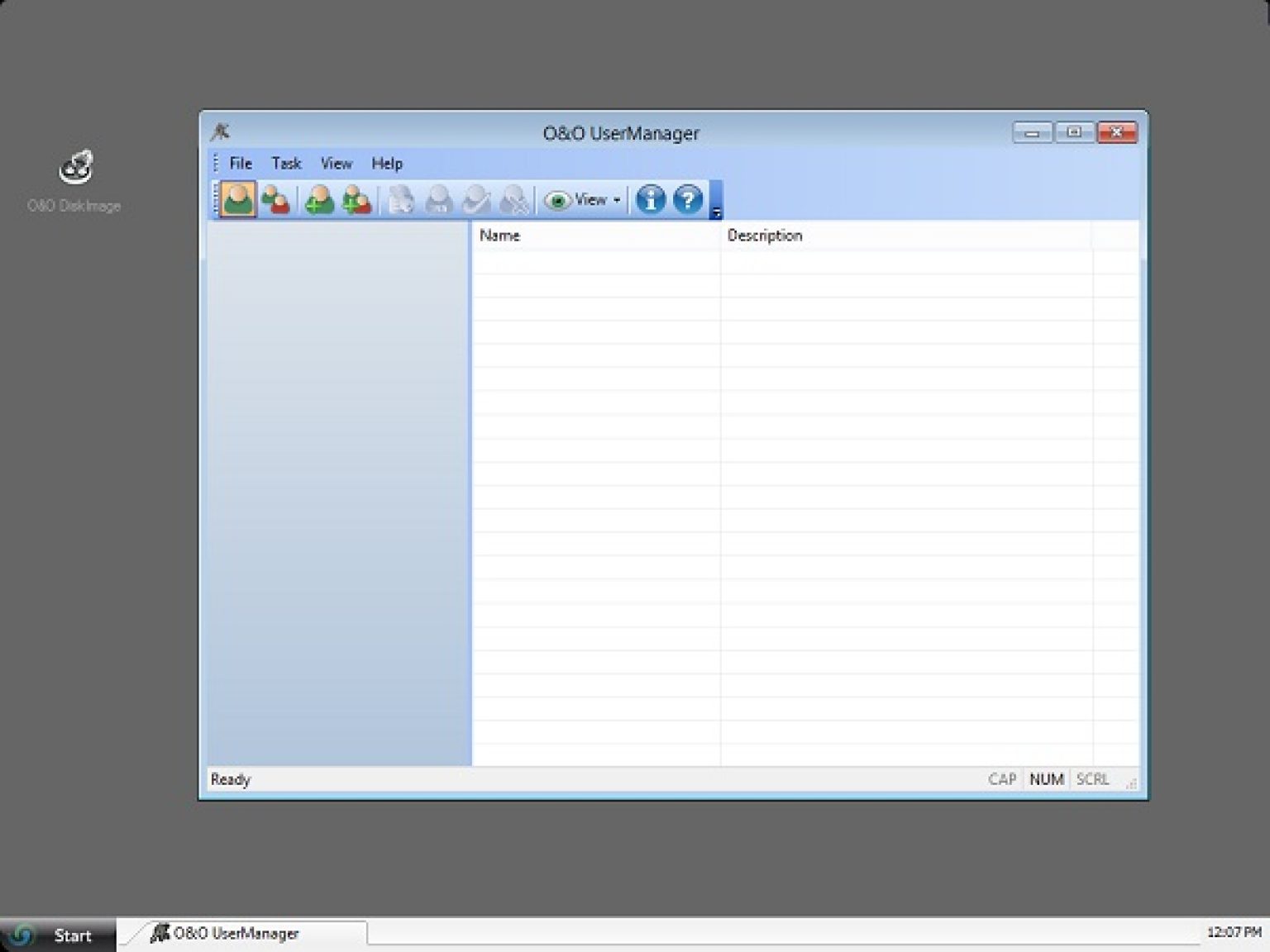Click the SCRL indicator in status bar
Viewport: 1270px width, 952px height.
coord(1092,779)
